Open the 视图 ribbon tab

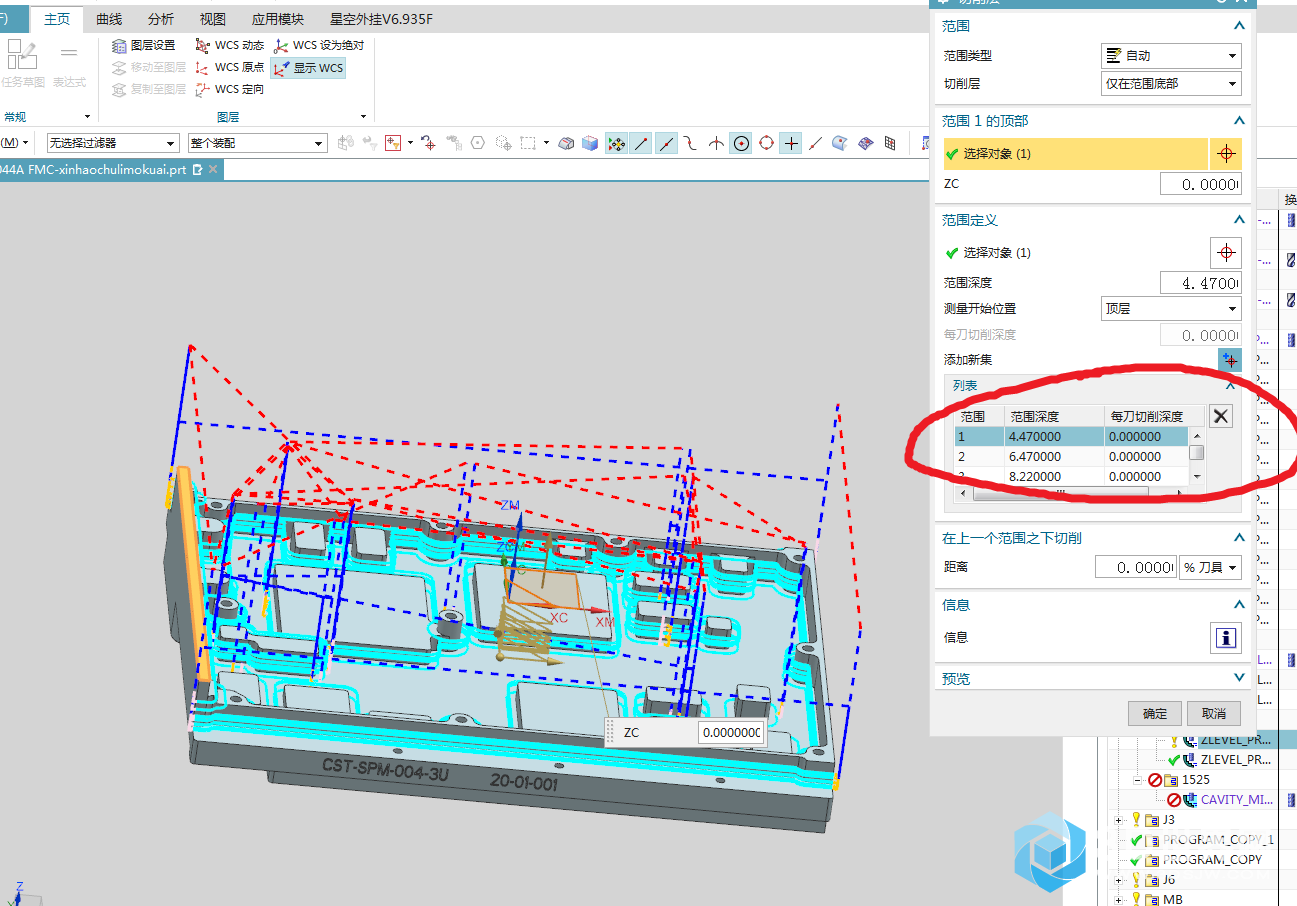212,19
